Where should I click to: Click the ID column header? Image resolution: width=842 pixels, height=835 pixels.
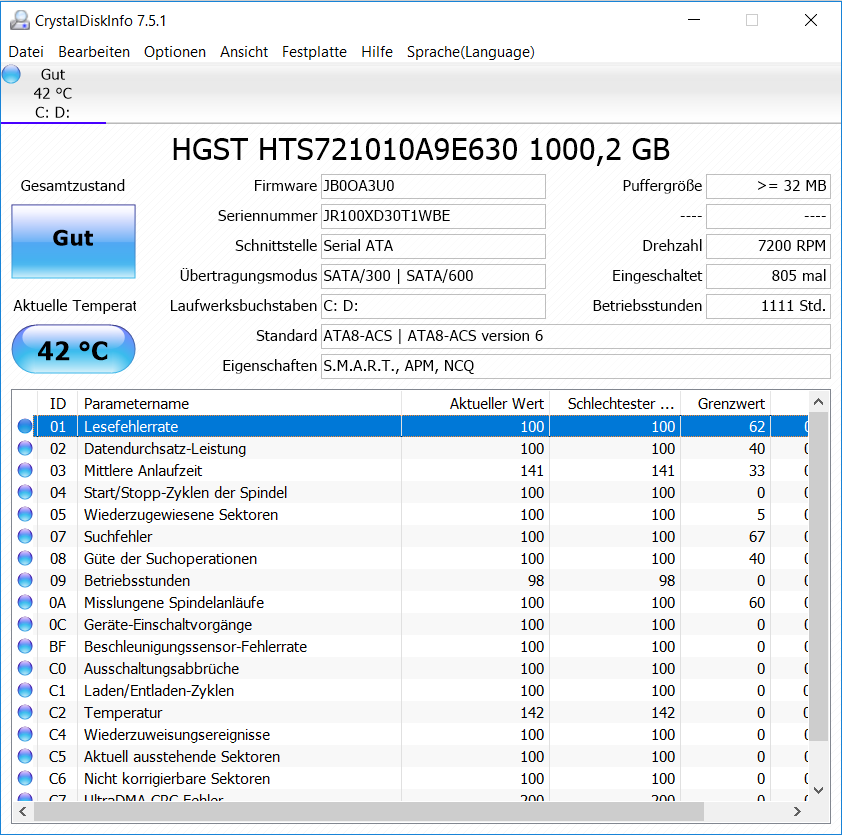click(x=57, y=403)
